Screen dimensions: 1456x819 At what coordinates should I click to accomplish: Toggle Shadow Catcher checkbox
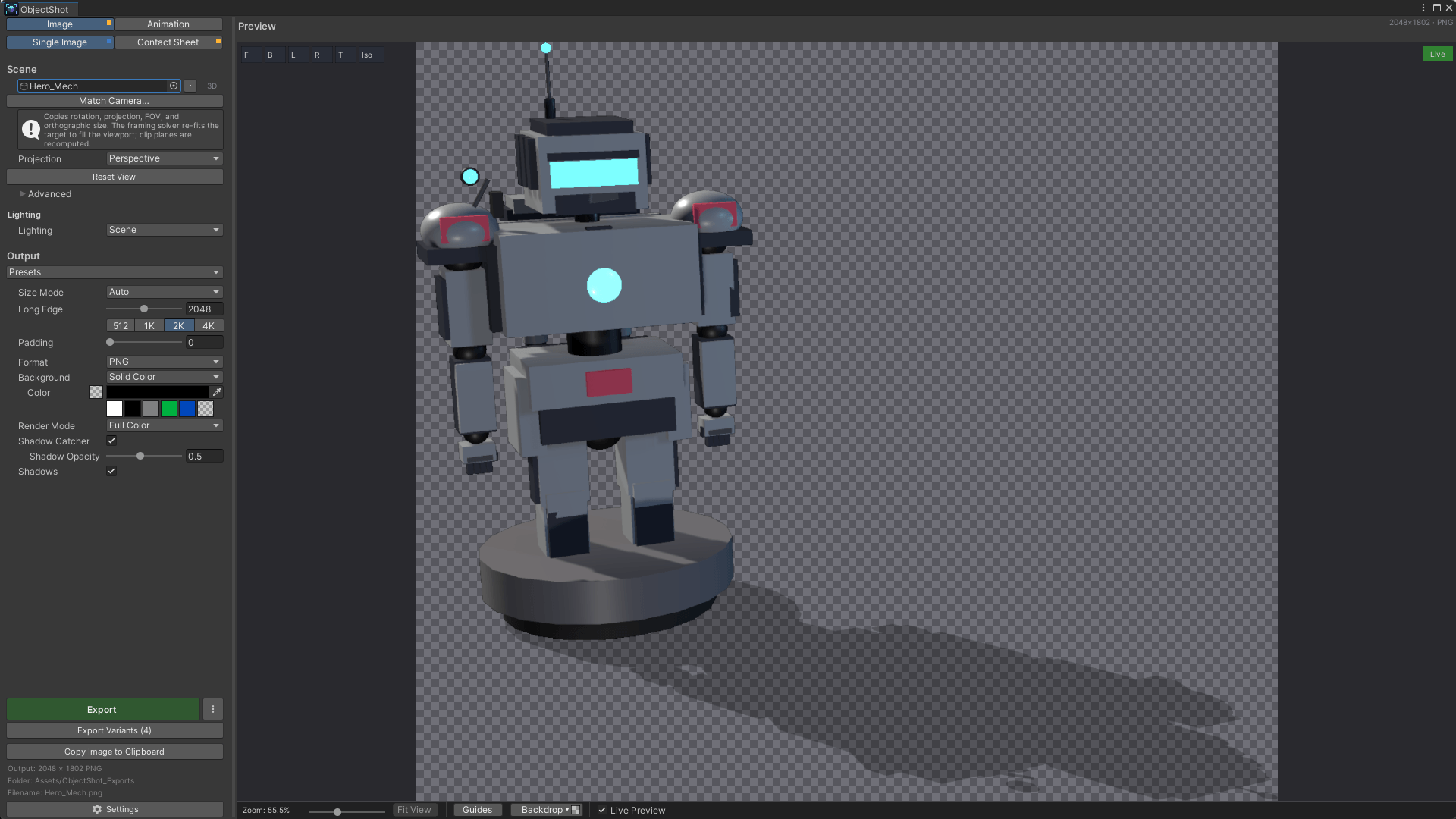[x=111, y=441]
